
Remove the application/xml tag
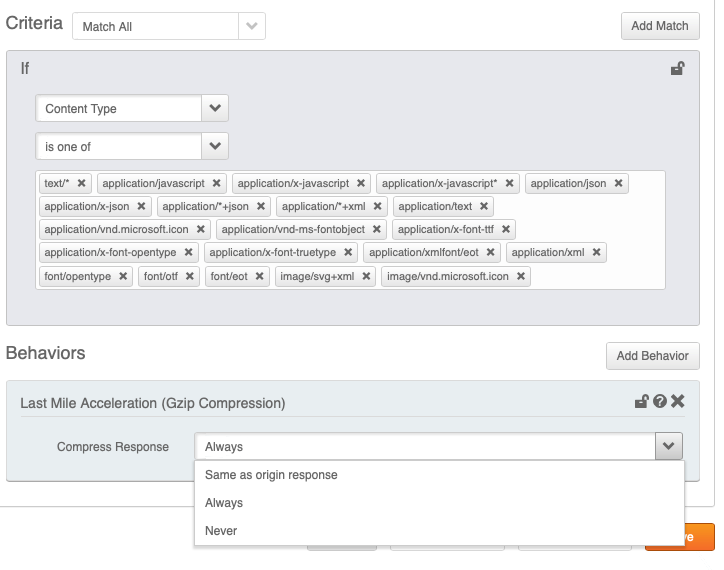pos(597,253)
